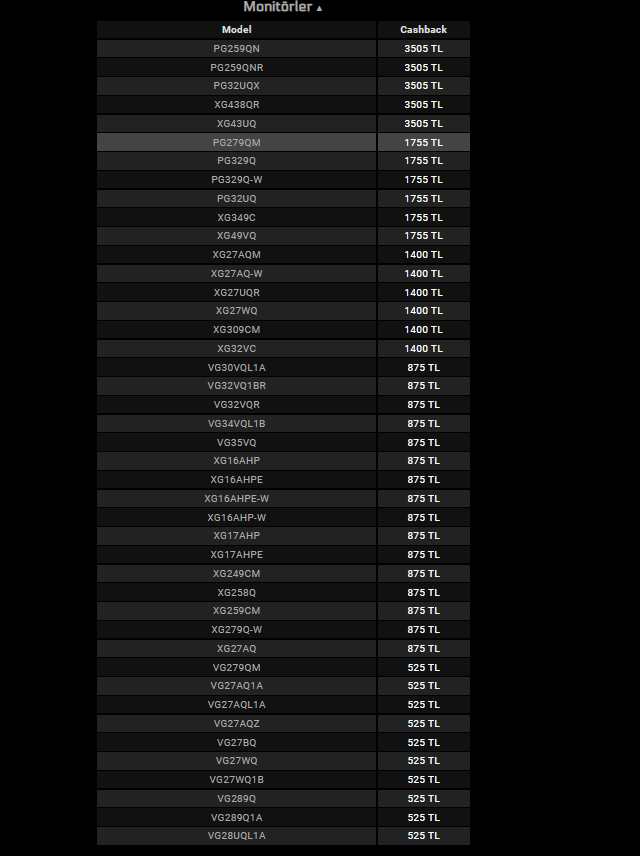Select the VG27AQZ model row
This screenshot has width=641, height=856.
coord(237,723)
